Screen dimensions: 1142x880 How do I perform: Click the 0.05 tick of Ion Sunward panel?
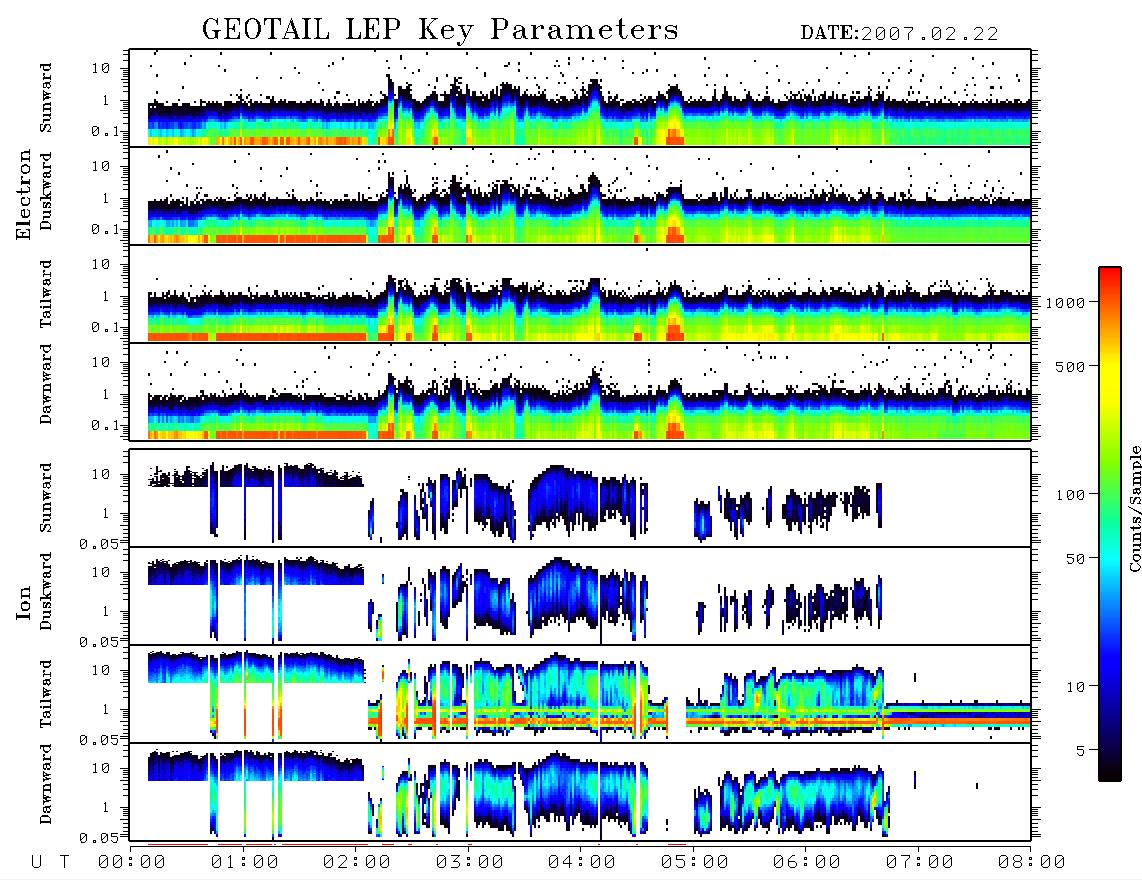[x=99, y=544]
